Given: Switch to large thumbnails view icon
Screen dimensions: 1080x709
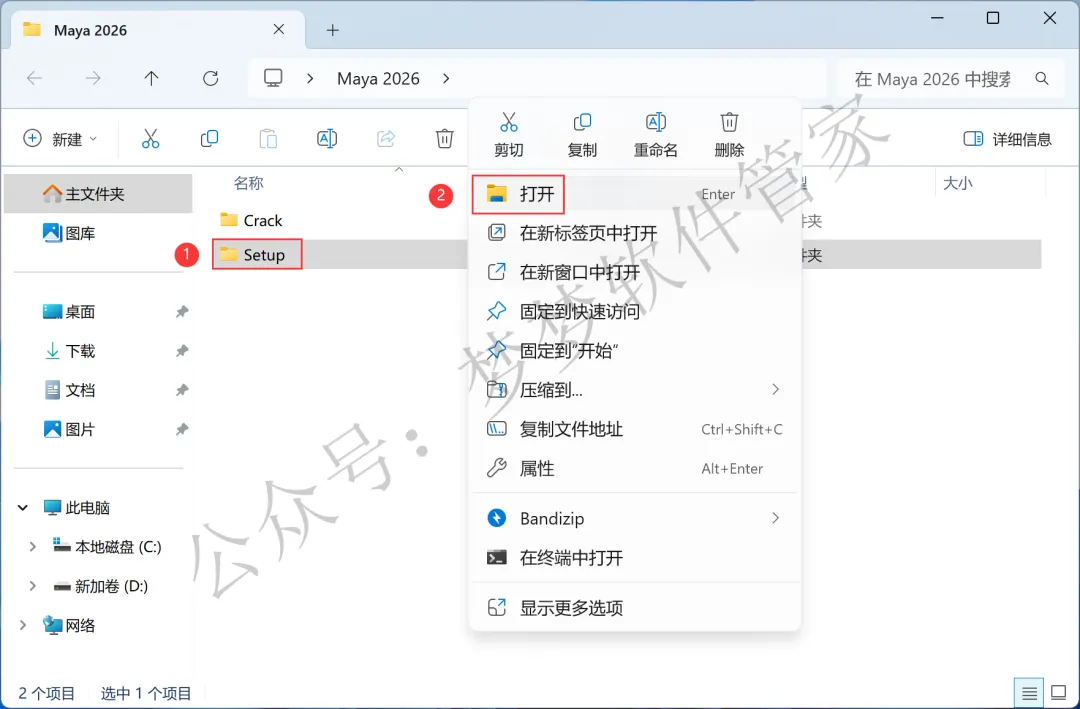Looking at the screenshot, I should (1058, 692).
